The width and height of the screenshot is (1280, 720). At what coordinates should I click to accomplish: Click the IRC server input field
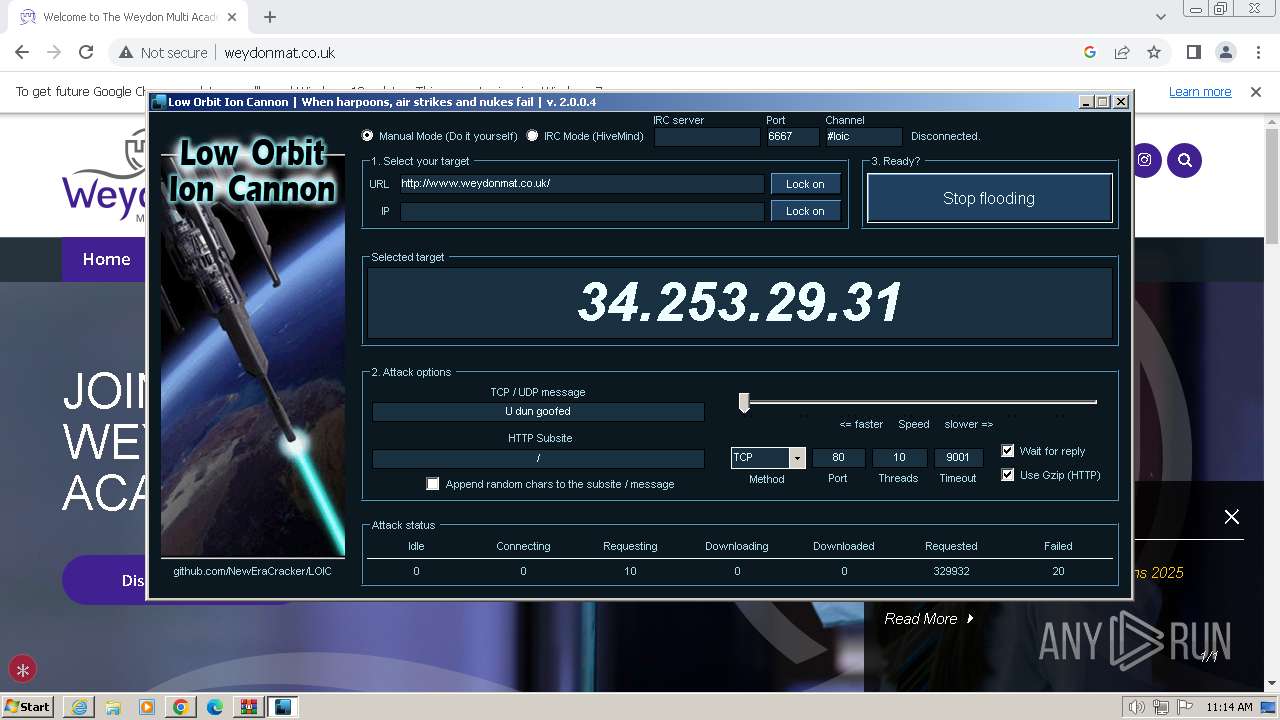tap(707, 137)
